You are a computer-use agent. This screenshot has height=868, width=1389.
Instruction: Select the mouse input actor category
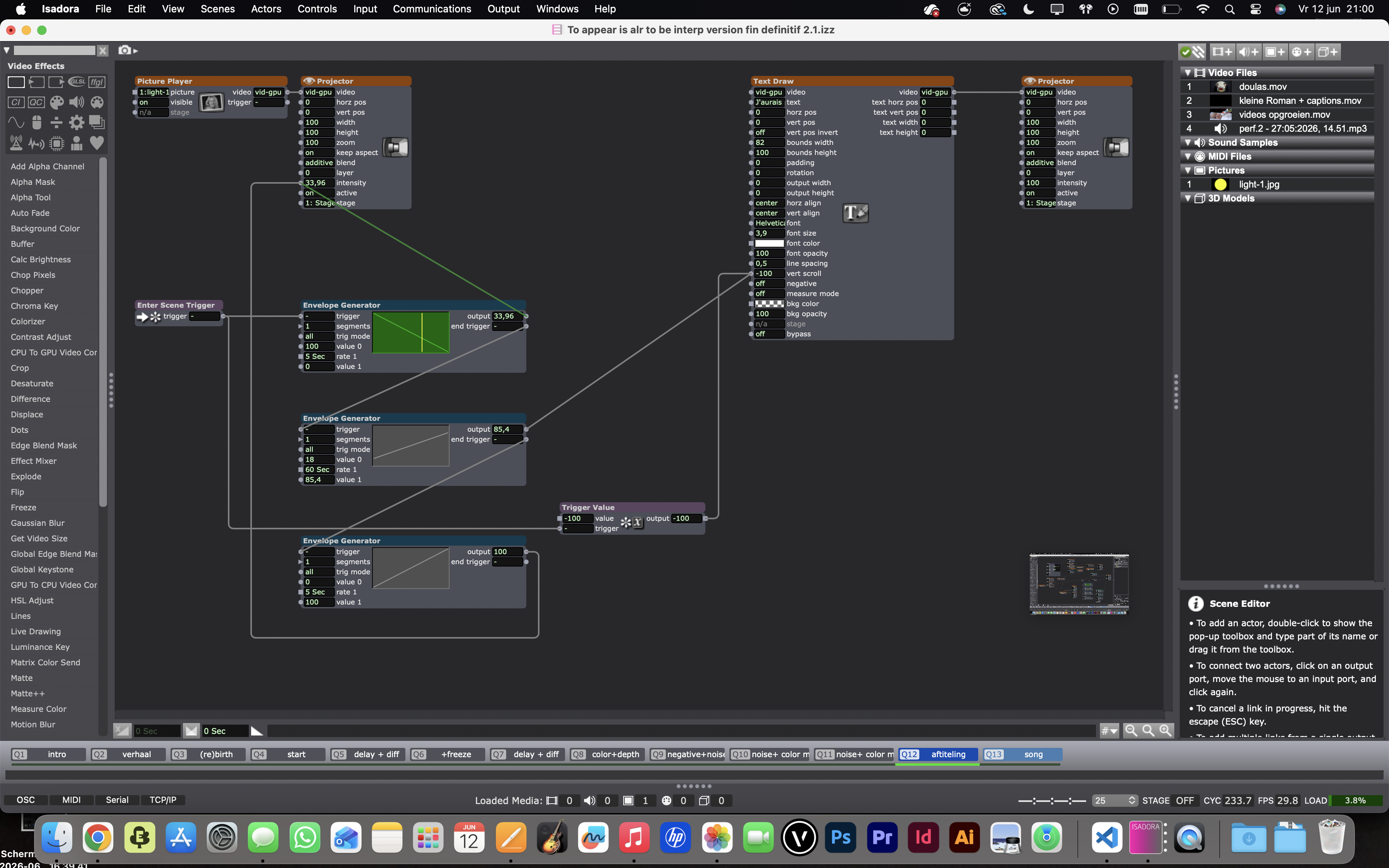pos(36,122)
